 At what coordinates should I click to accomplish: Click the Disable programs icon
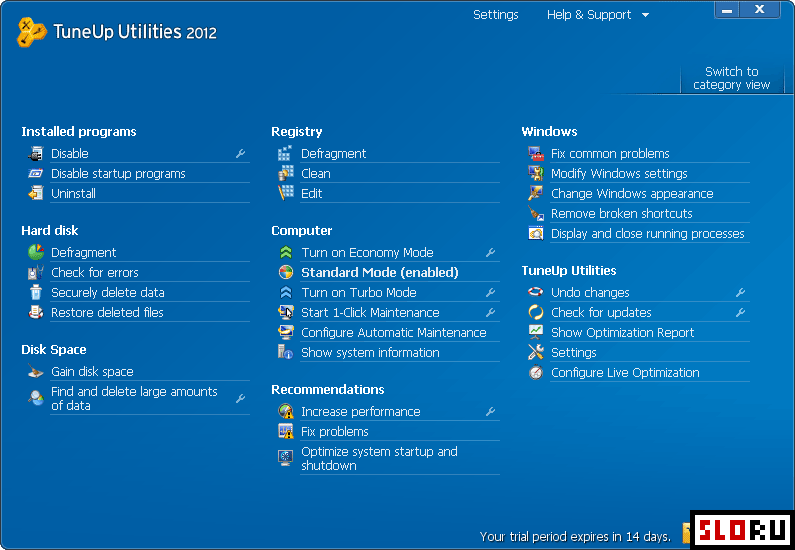[35, 153]
